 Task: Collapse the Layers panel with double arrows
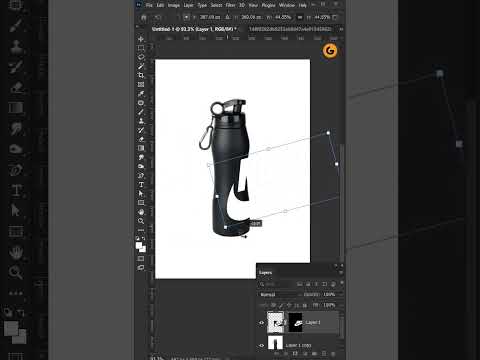tap(336, 266)
